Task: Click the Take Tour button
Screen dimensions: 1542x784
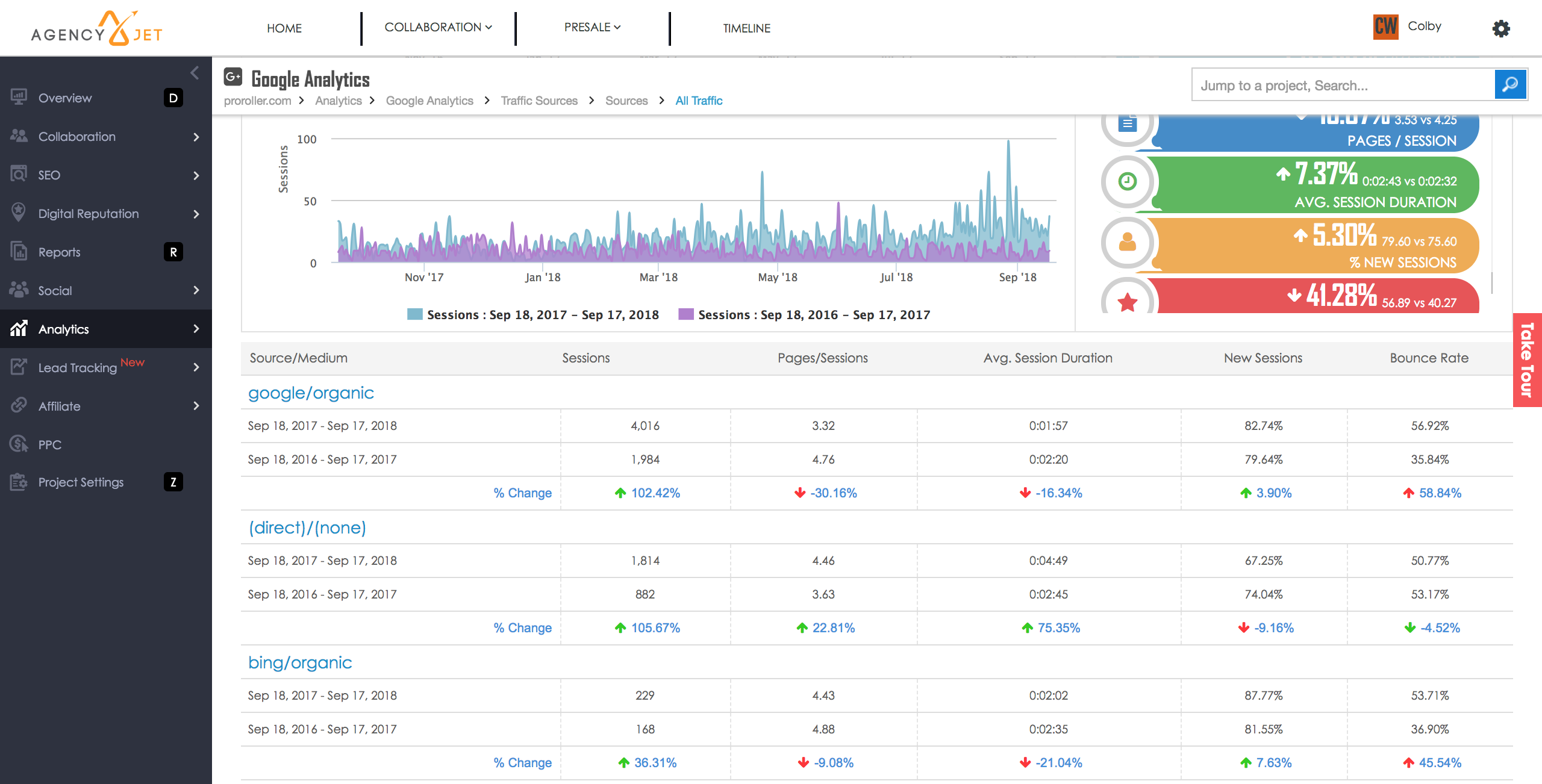Action: (1526, 360)
